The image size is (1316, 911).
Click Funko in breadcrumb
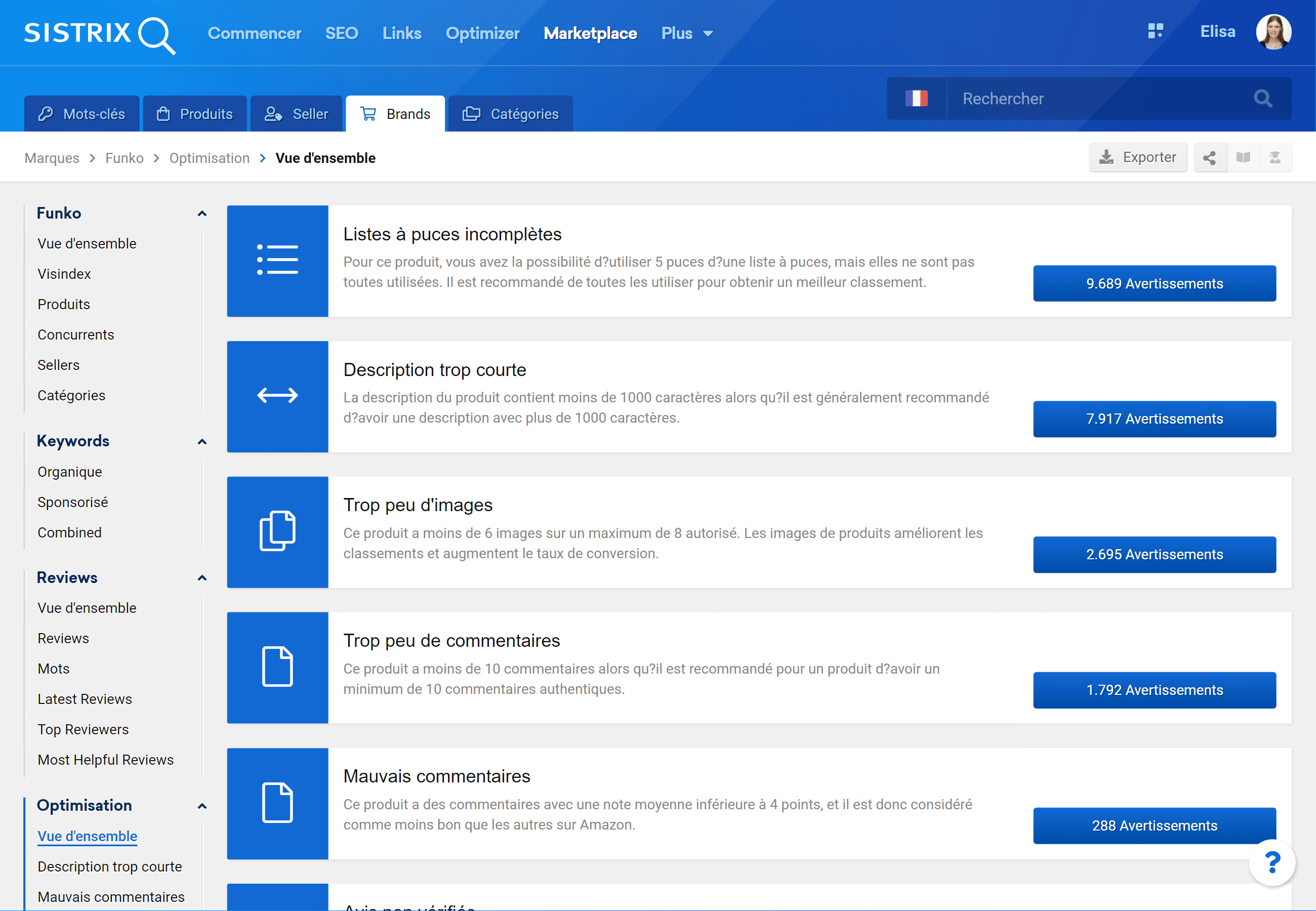tap(125, 158)
